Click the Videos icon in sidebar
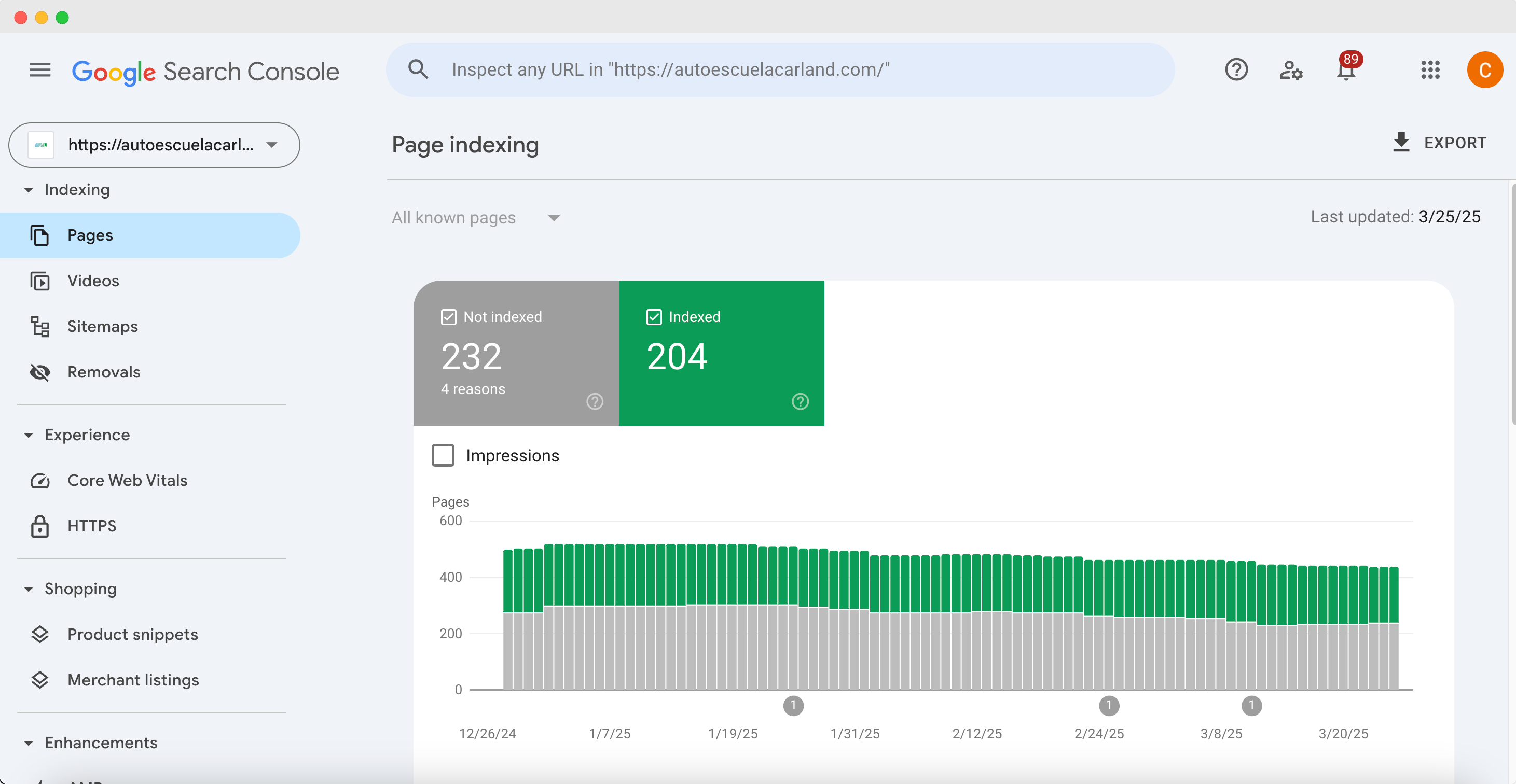 point(39,281)
